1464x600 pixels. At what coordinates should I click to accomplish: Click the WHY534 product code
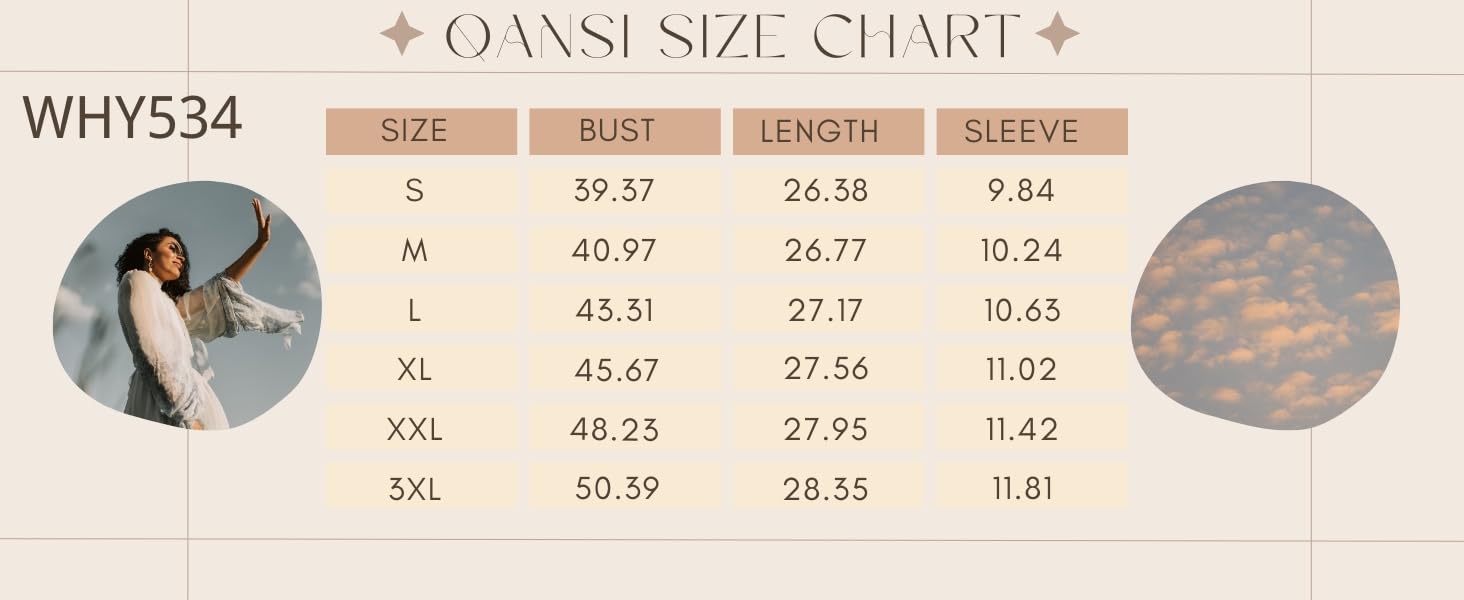[x=132, y=118]
